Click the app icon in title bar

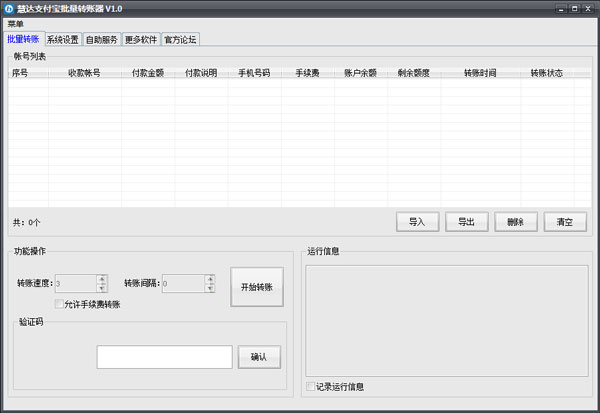click(x=10, y=8)
